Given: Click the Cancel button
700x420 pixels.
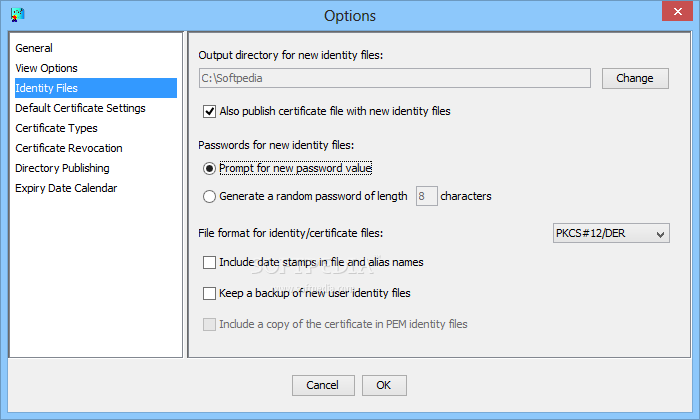Looking at the screenshot, I should coord(323,385).
